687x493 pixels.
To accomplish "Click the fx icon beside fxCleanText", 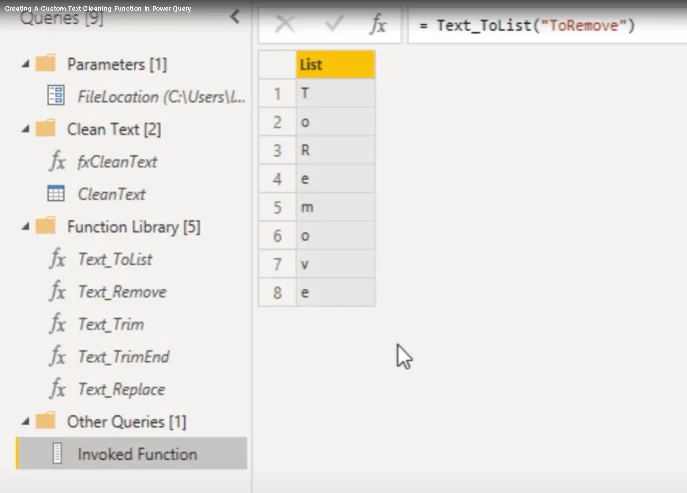I will coord(57,161).
